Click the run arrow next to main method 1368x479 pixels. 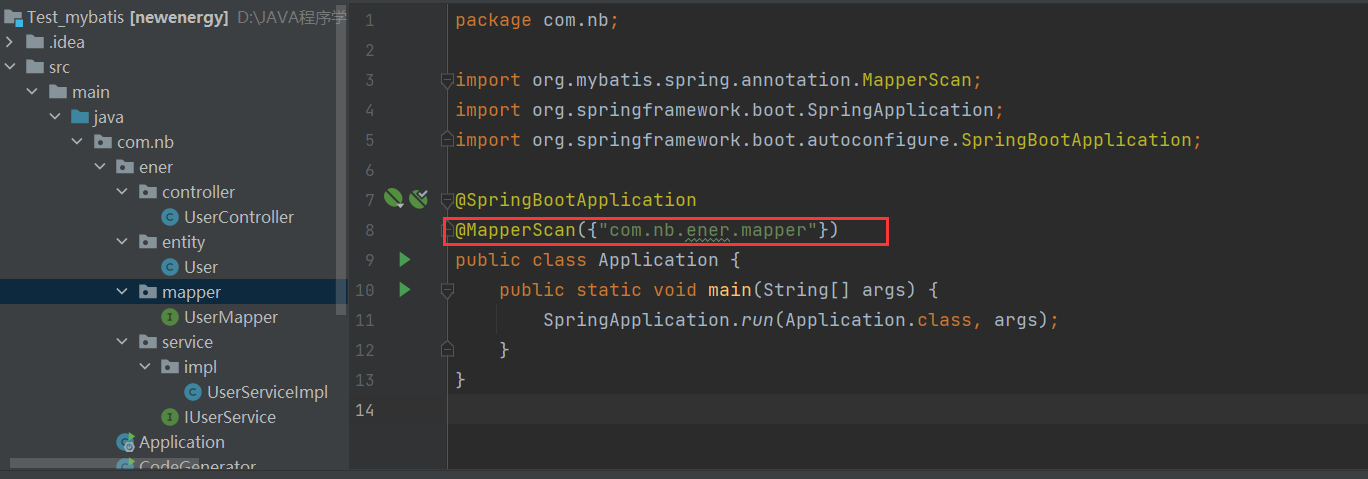404,290
